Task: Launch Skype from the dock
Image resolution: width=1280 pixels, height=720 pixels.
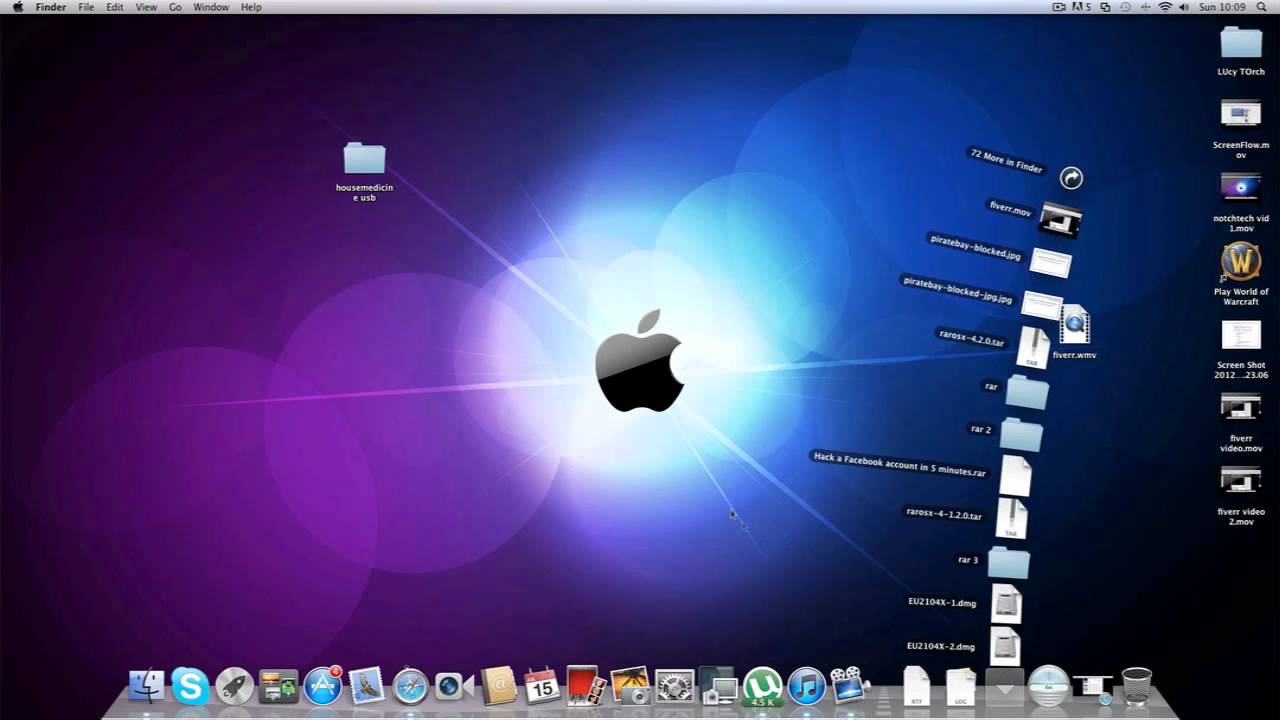Action: pyautogui.click(x=190, y=686)
